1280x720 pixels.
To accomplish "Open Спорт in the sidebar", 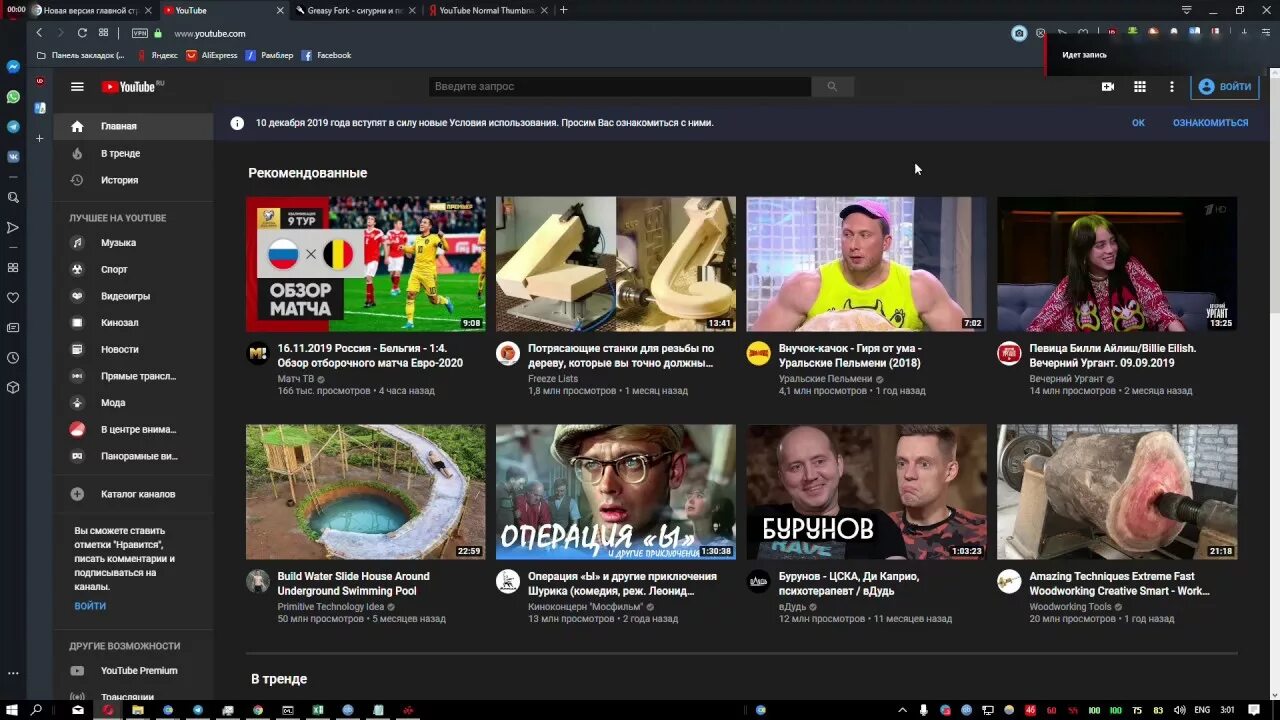I will [133, 269].
